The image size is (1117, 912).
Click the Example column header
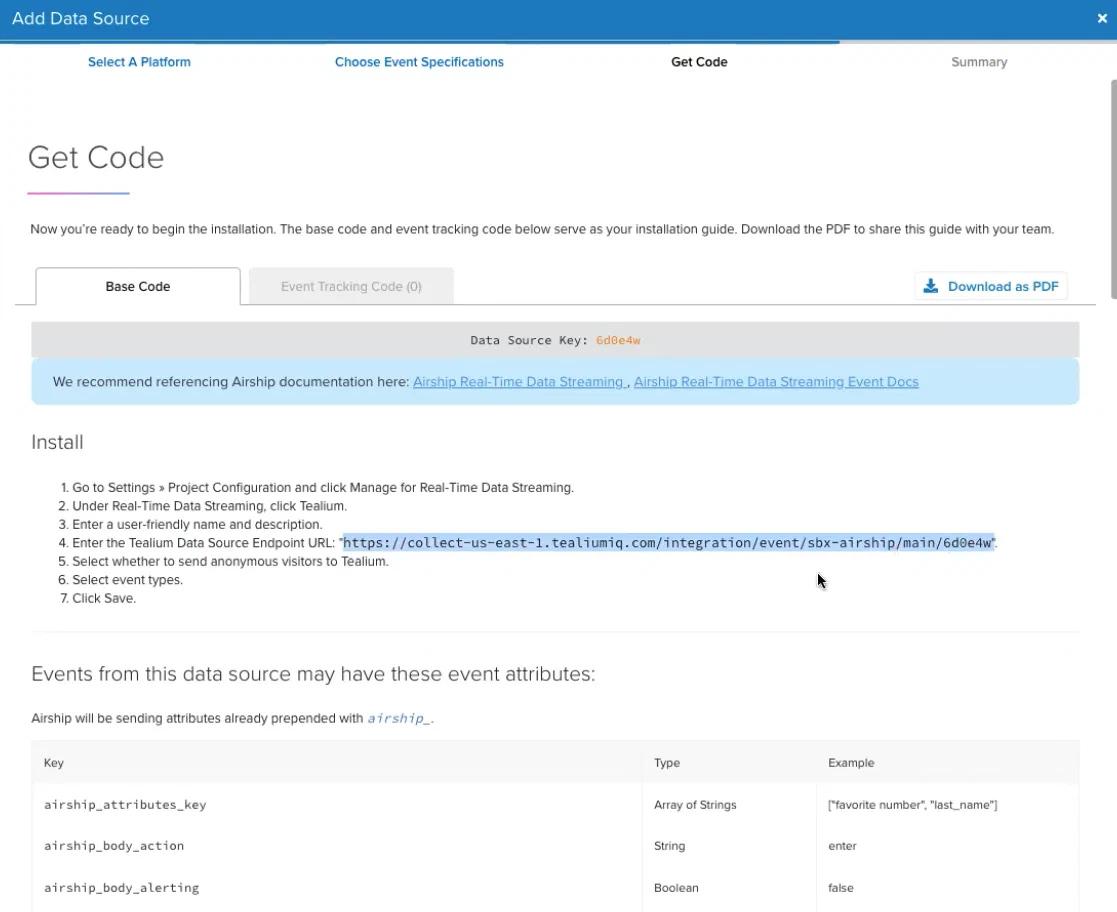point(851,763)
